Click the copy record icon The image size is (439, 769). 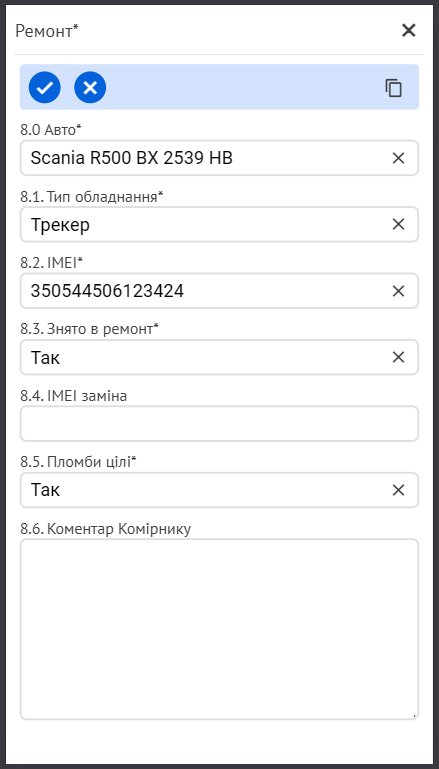393,88
